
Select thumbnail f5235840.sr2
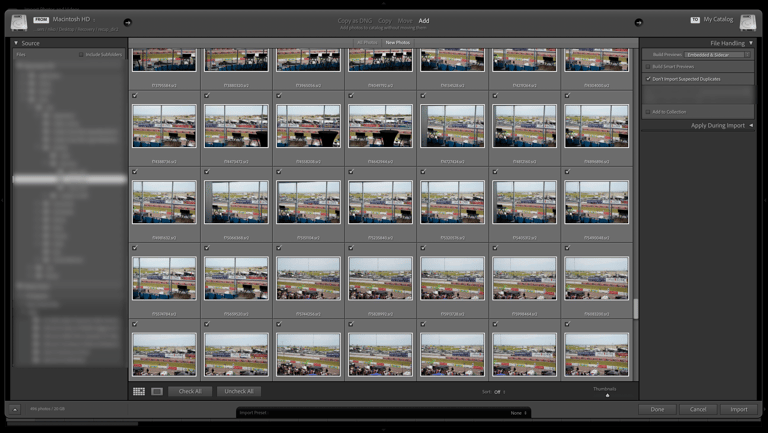tap(380, 202)
